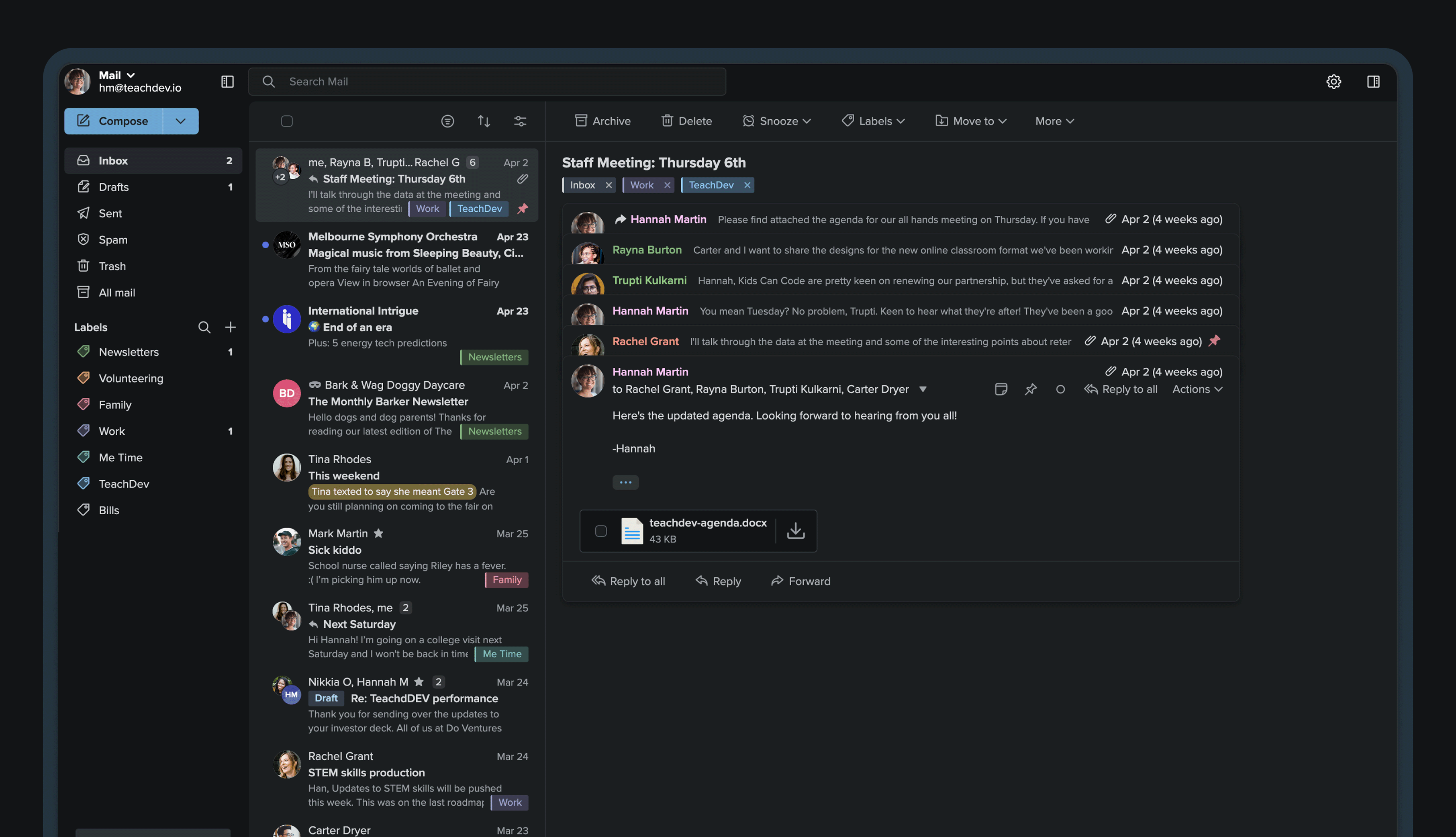Screen dimensions: 1456x837
Task: Open the Spam folder
Action: (x=153, y=240)
